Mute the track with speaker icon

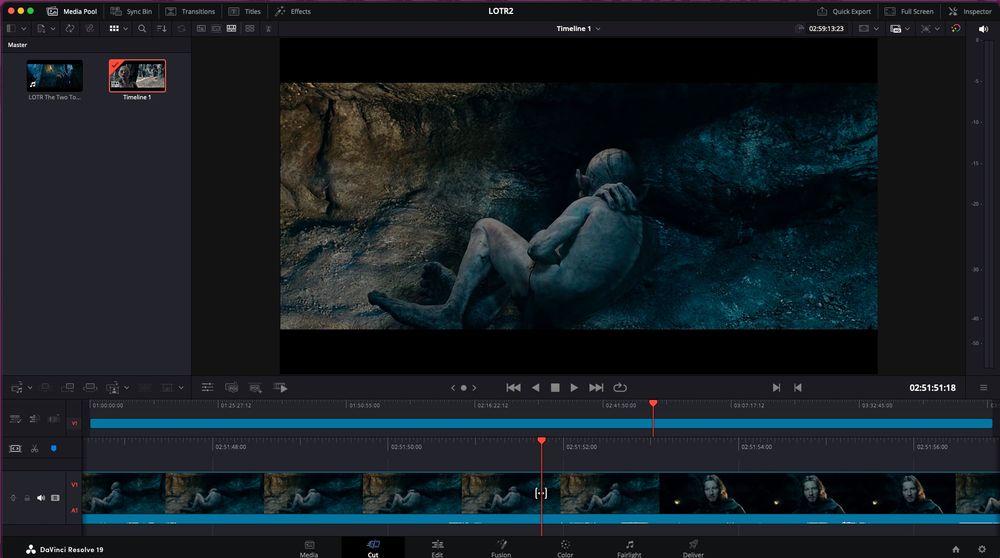click(41, 497)
